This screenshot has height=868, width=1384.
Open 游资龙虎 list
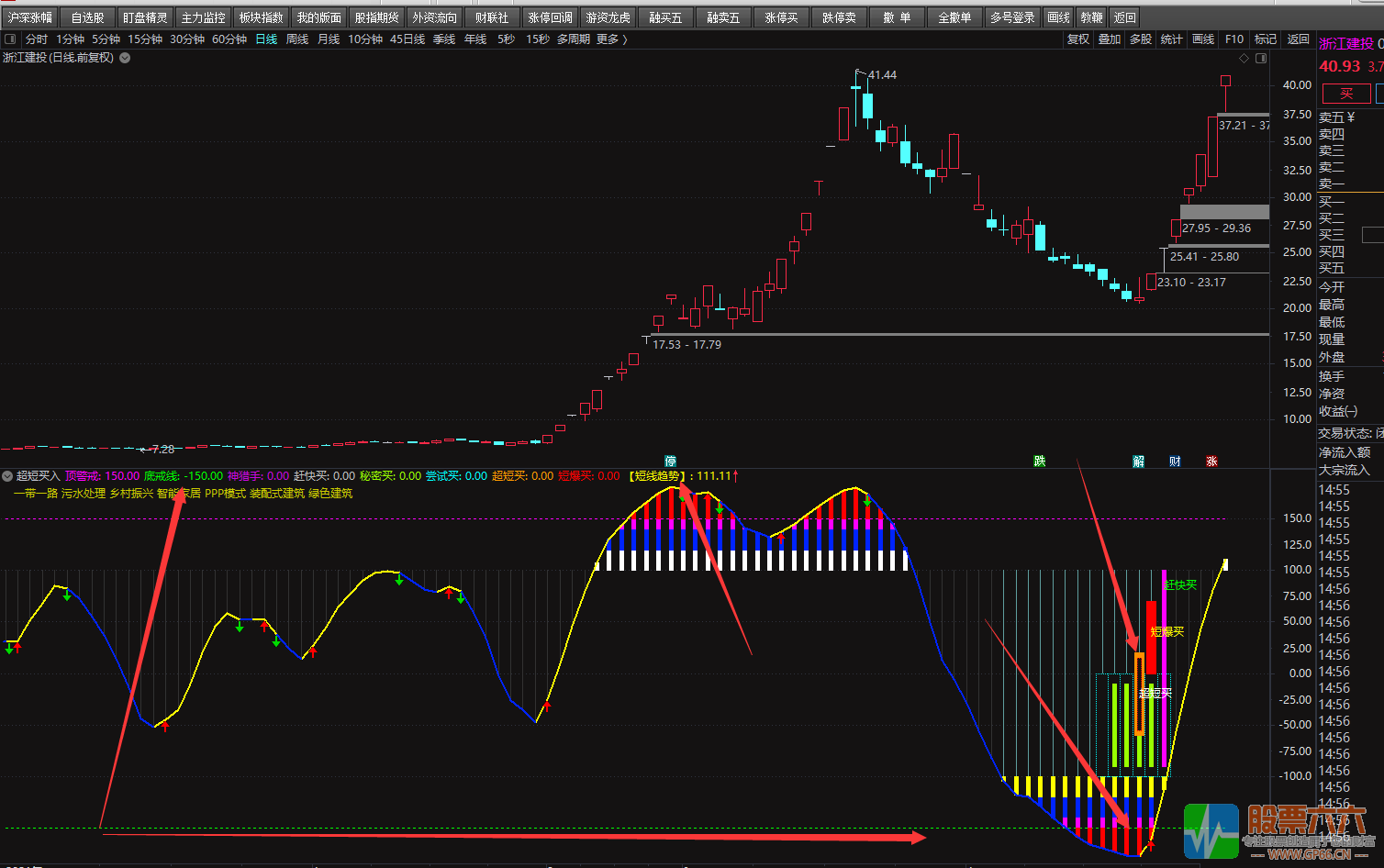[x=608, y=17]
